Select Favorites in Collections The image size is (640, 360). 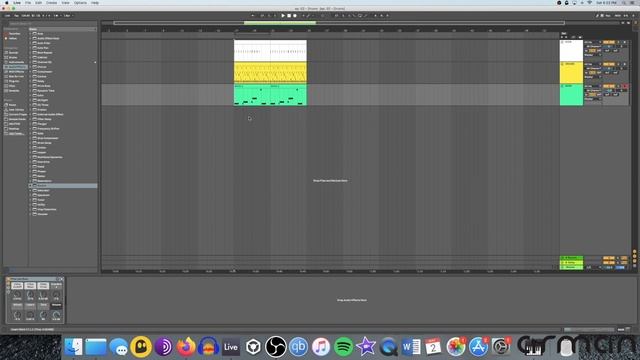[x=14, y=33]
